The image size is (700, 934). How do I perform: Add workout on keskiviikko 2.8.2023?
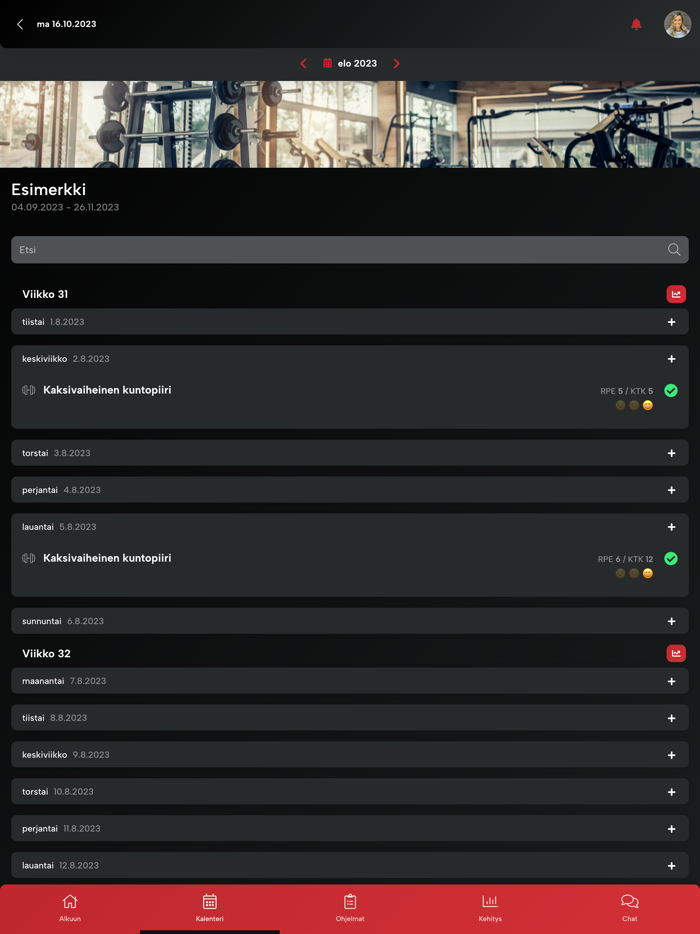click(671, 359)
